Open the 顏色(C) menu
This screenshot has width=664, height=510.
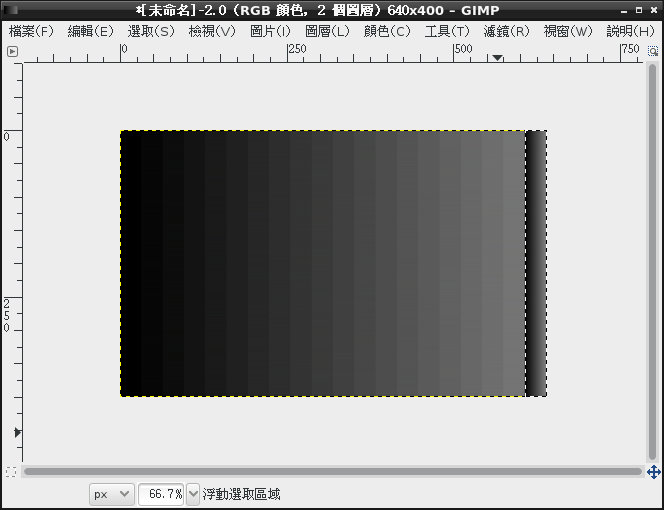pyautogui.click(x=387, y=31)
